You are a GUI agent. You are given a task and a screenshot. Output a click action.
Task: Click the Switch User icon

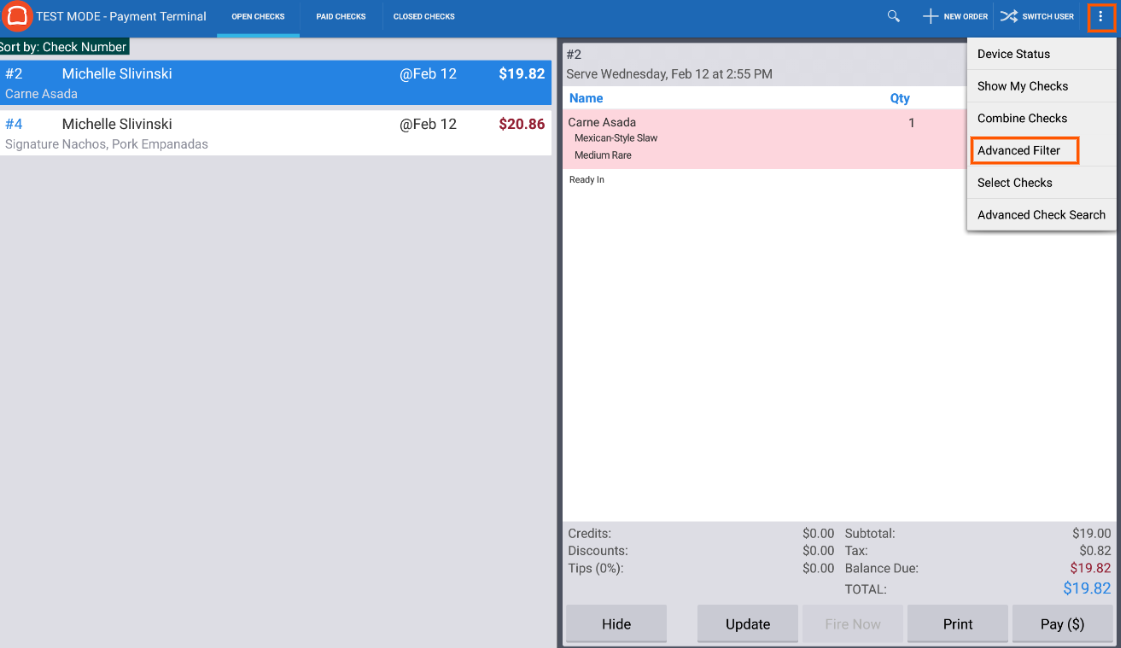click(1037, 16)
